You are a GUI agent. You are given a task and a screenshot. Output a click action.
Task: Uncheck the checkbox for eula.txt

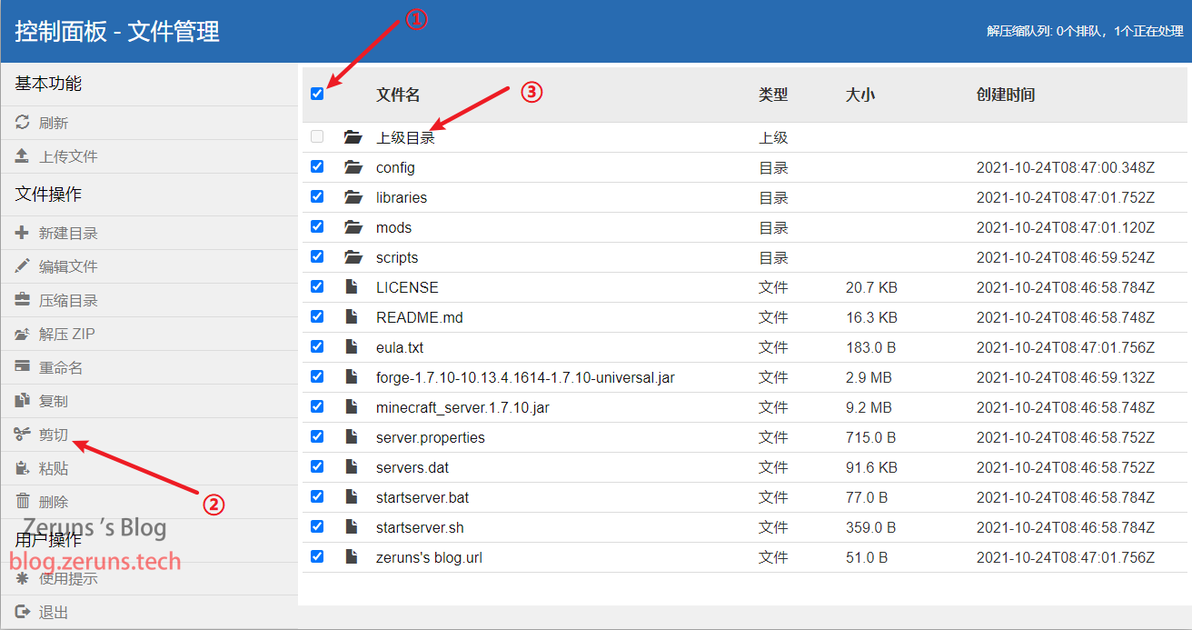[x=317, y=347]
